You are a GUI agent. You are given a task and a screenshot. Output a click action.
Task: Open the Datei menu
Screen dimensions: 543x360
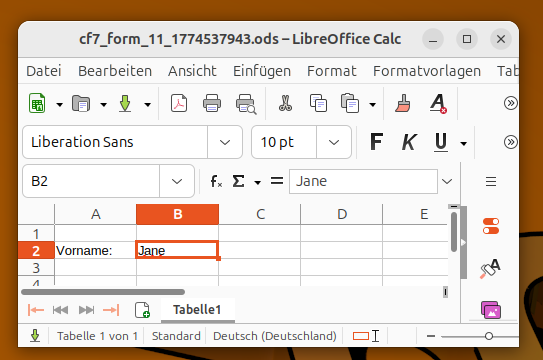(x=44, y=71)
